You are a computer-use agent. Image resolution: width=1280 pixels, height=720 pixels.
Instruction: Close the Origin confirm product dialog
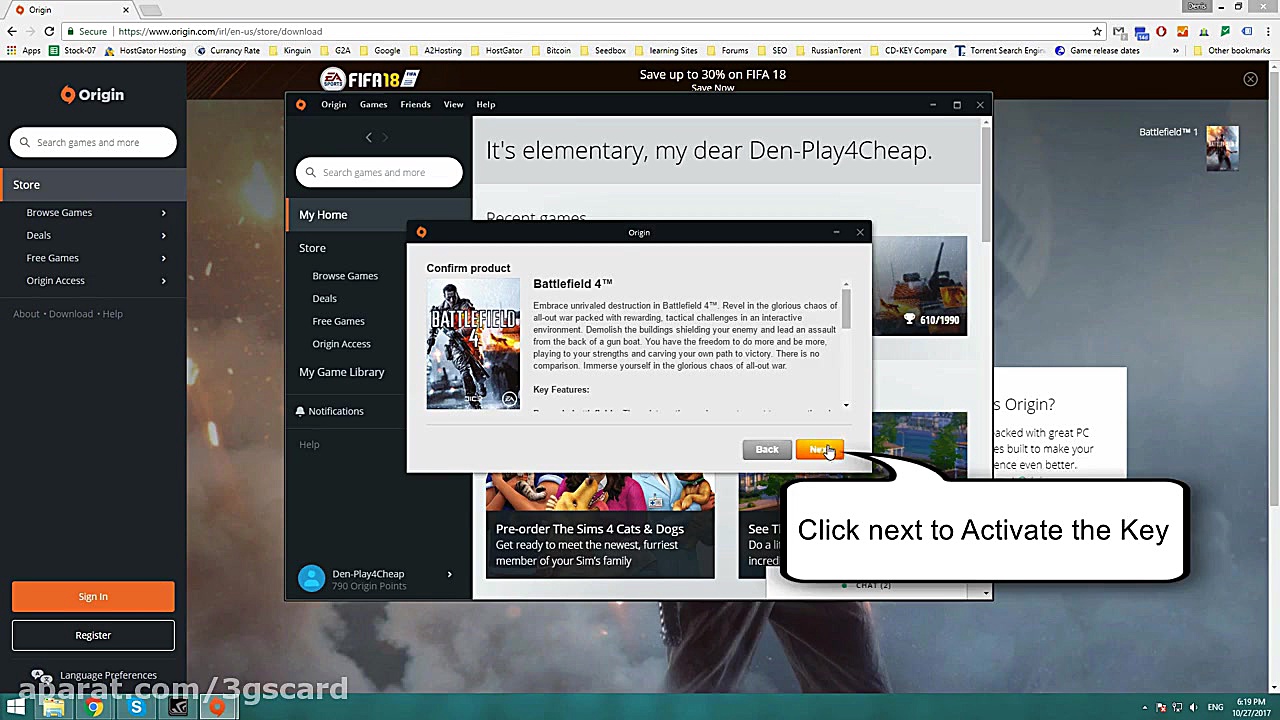[x=860, y=232]
